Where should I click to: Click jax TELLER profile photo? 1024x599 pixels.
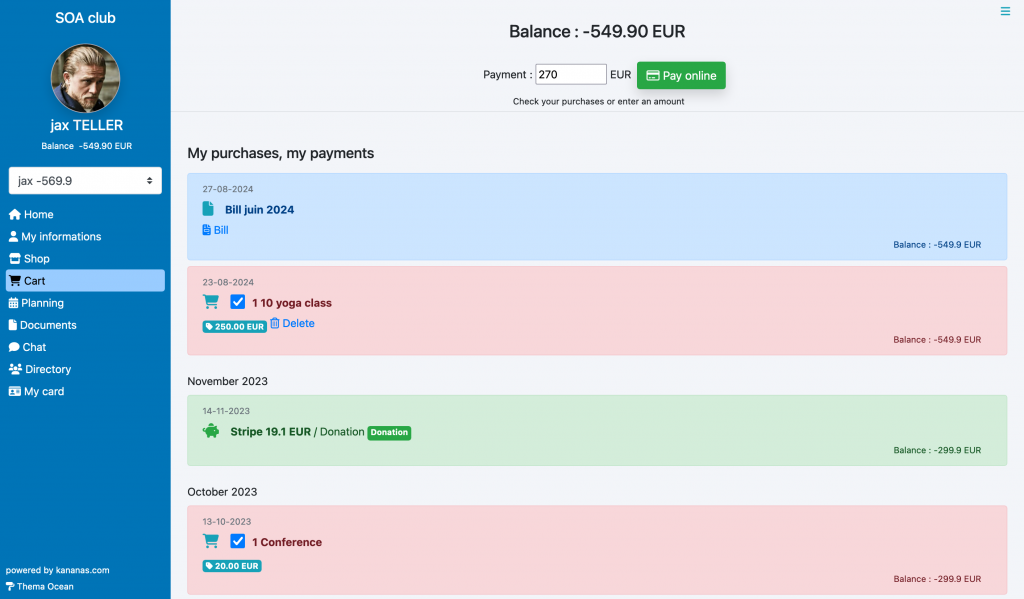pos(86,78)
